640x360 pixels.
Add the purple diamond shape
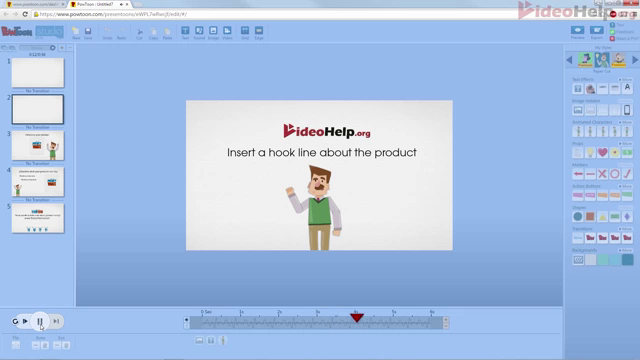pyautogui.click(x=627, y=217)
